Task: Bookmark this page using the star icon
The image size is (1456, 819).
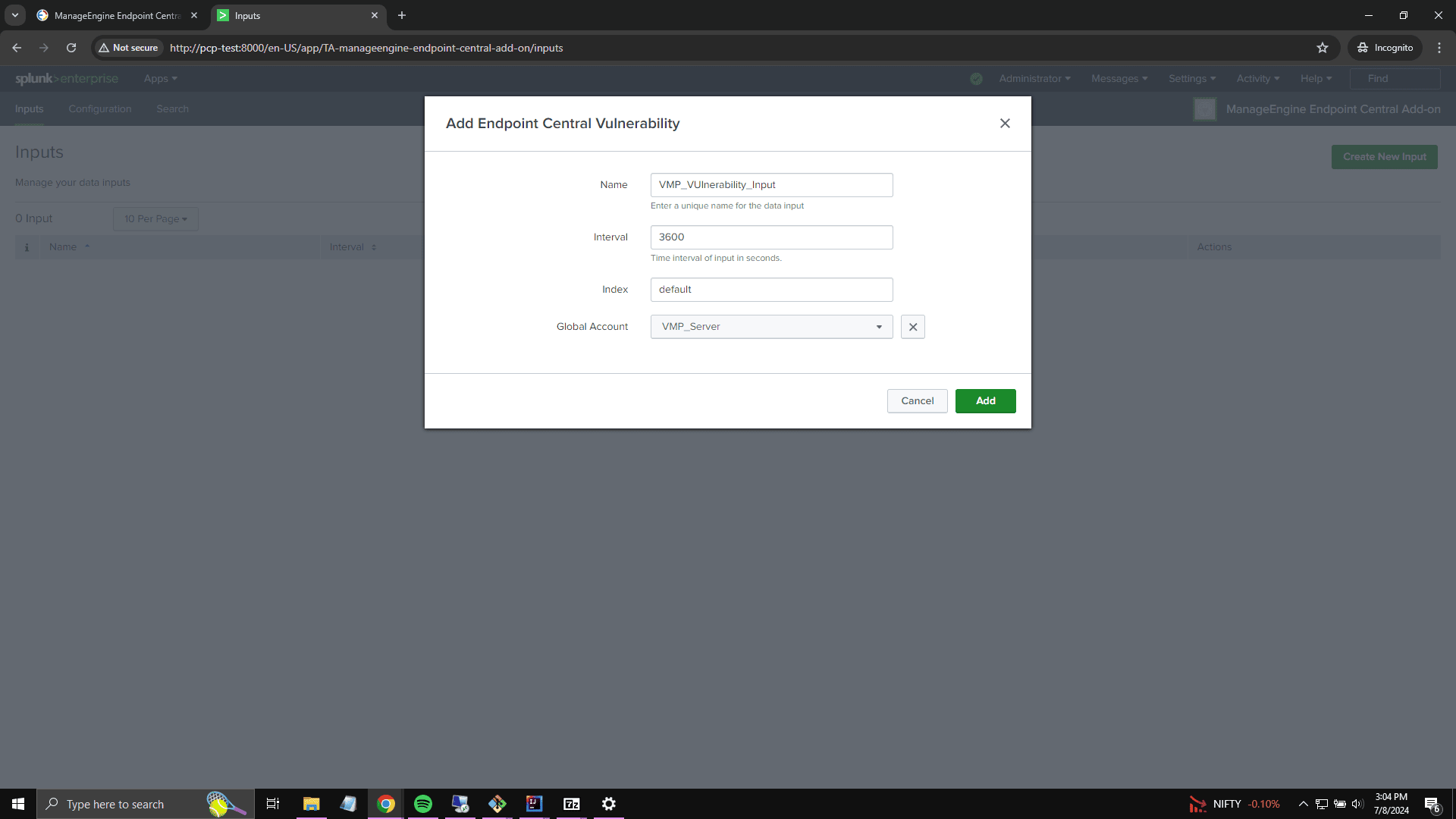Action: coord(1323,48)
